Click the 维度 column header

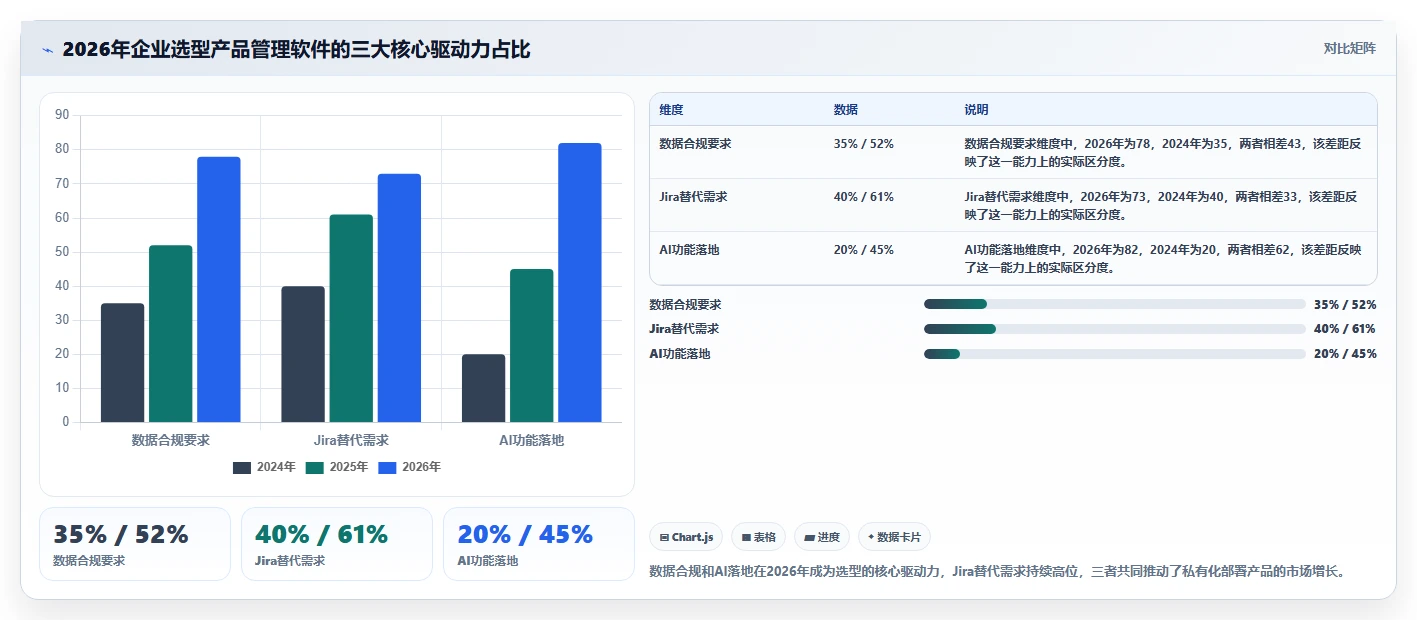click(x=672, y=110)
